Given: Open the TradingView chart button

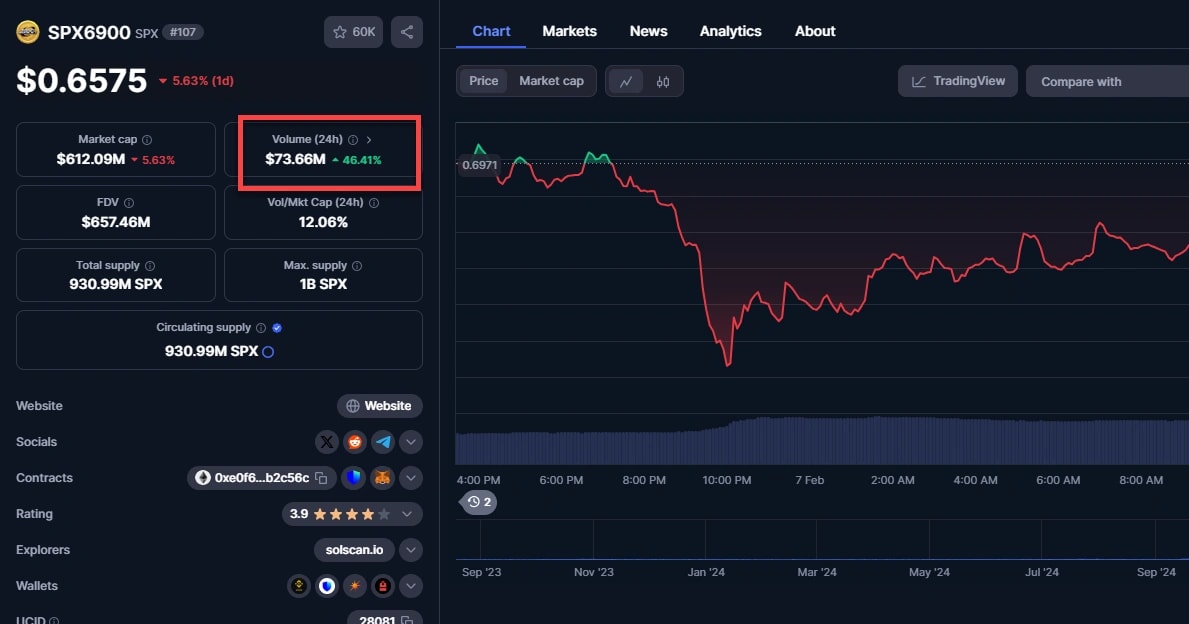Looking at the screenshot, I should 958,81.
